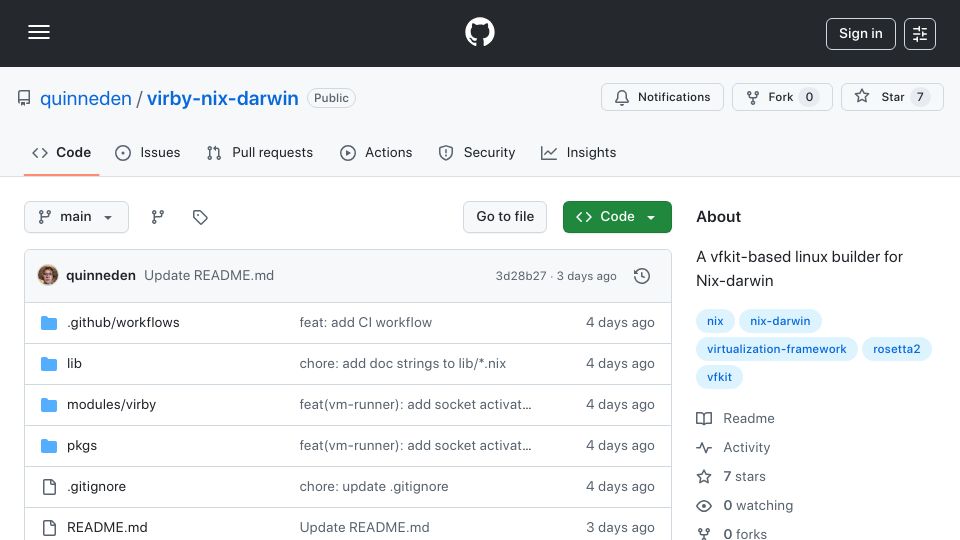960x540 pixels.
Task: Select the nix topic tag
Action: 715,321
